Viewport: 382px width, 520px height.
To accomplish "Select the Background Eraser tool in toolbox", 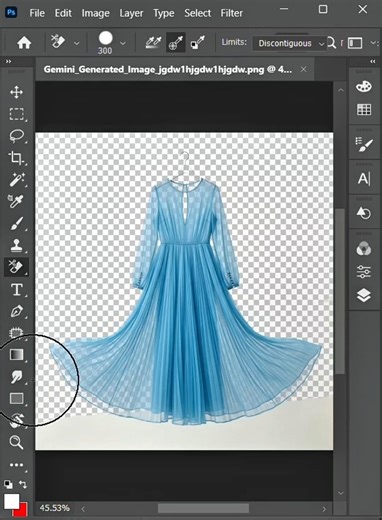I will click(16, 267).
